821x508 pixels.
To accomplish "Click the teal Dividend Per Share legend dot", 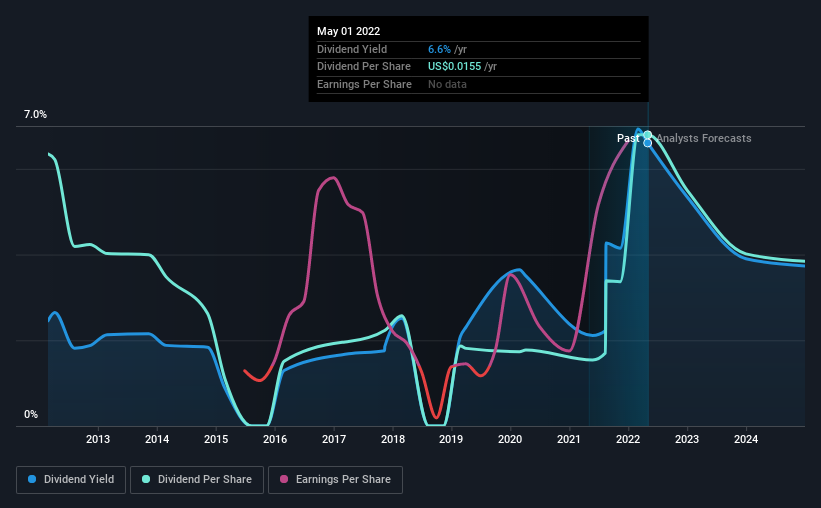I will (146, 479).
